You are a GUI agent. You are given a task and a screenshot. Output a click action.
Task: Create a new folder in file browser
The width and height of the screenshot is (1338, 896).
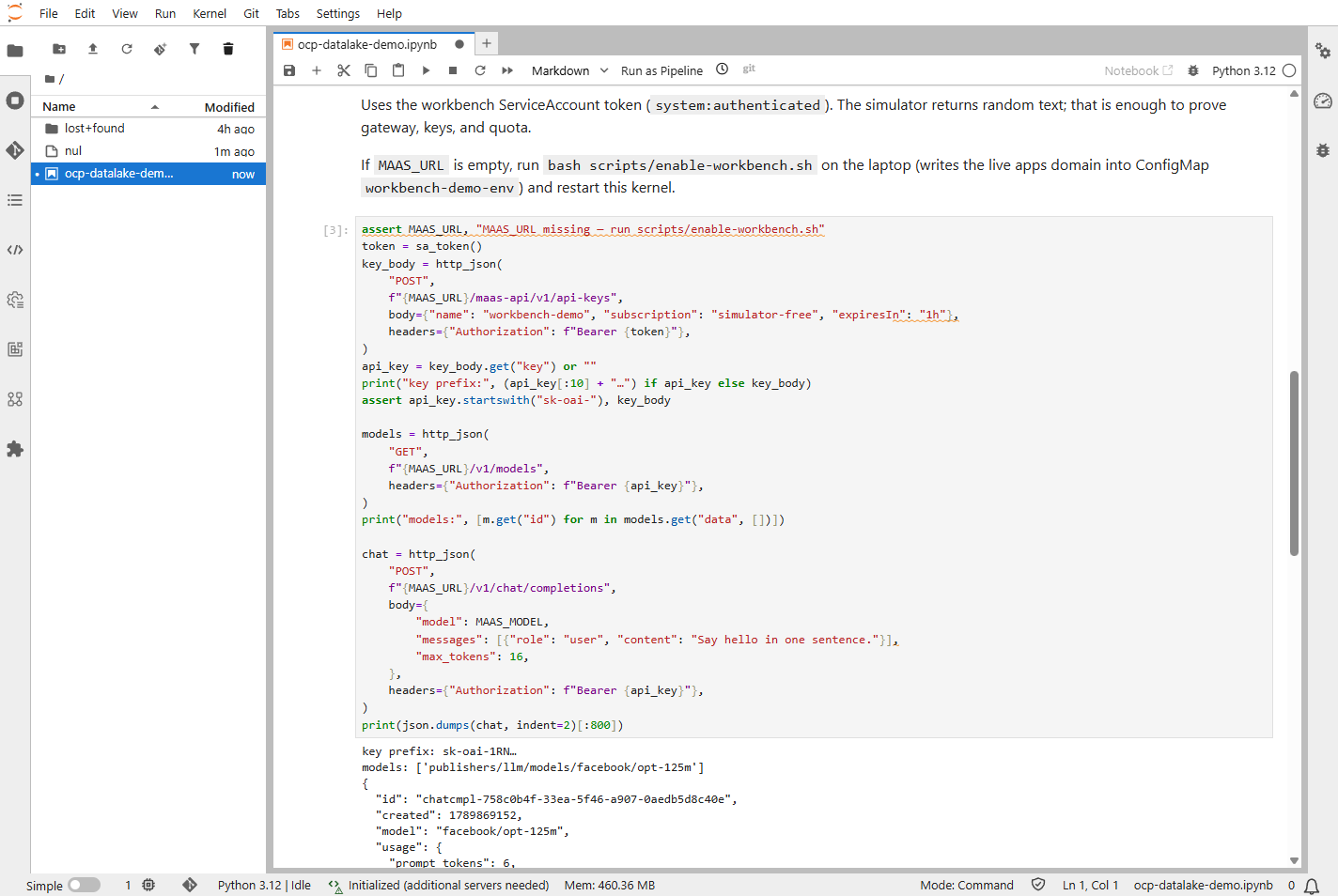pyautogui.click(x=59, y=49)
